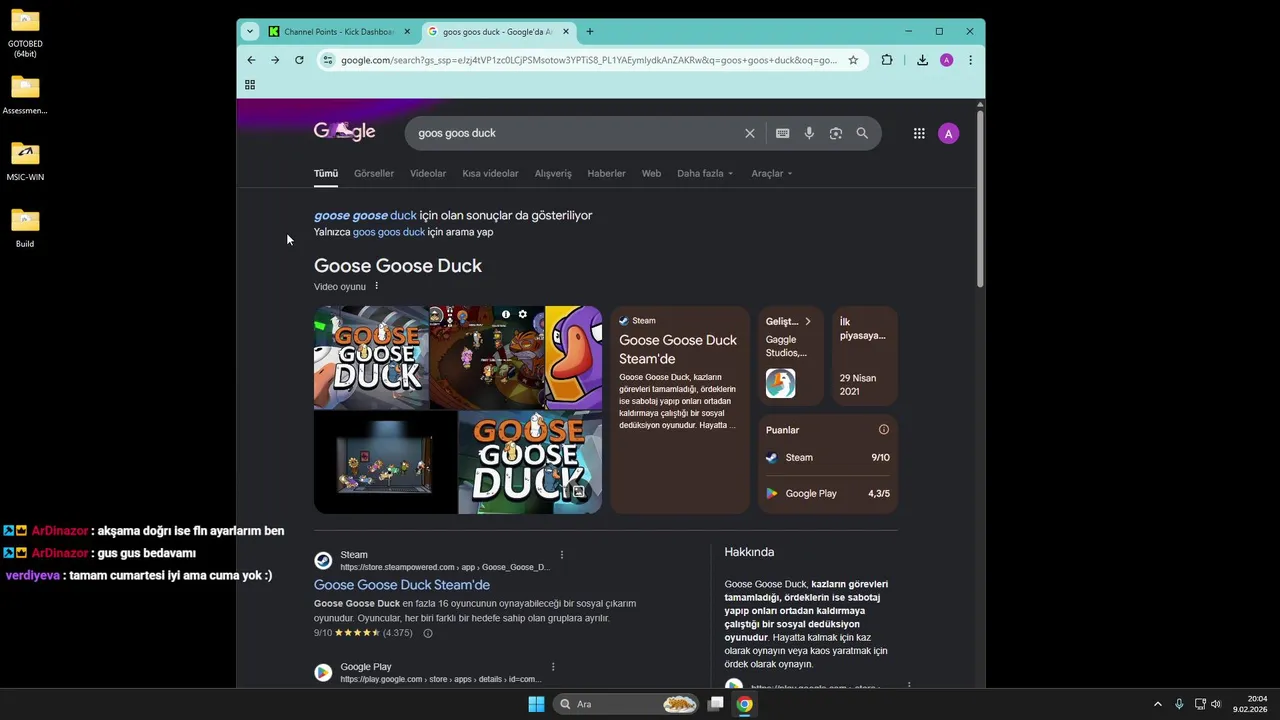Select the Kısa videolar tab
1280x720 pixels.
pos(490,173)
